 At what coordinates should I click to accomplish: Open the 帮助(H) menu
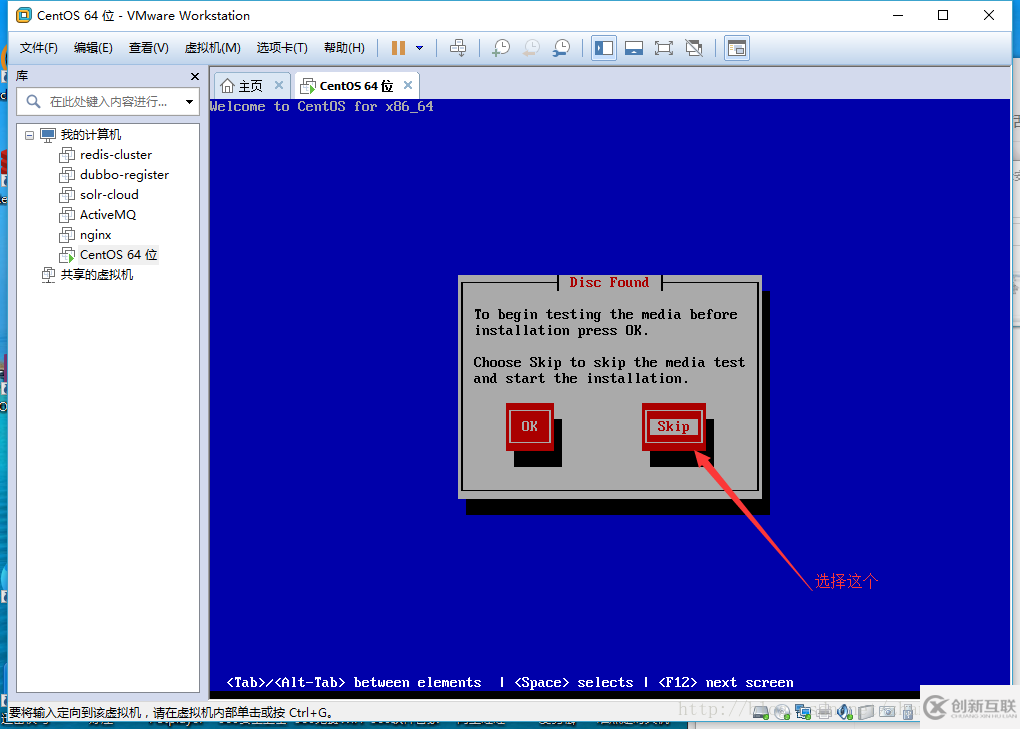[x=344, y=48]
